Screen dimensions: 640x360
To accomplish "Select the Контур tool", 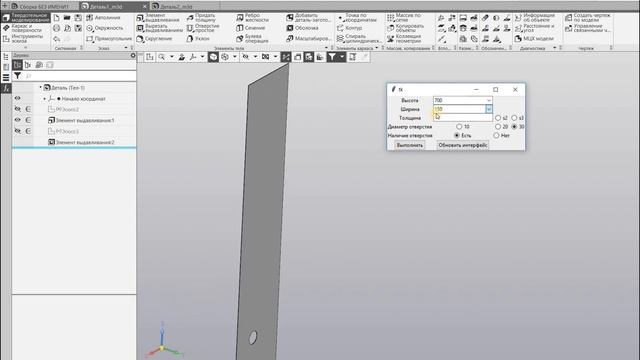I will 349,28.
